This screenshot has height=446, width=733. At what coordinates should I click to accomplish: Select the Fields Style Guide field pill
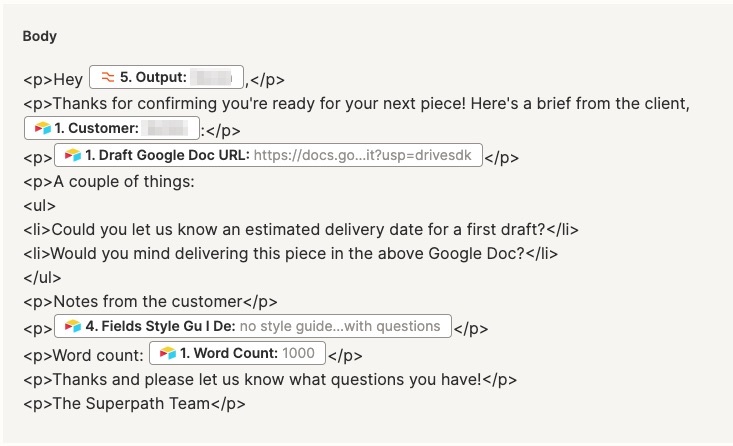click(x=253, y=326)
